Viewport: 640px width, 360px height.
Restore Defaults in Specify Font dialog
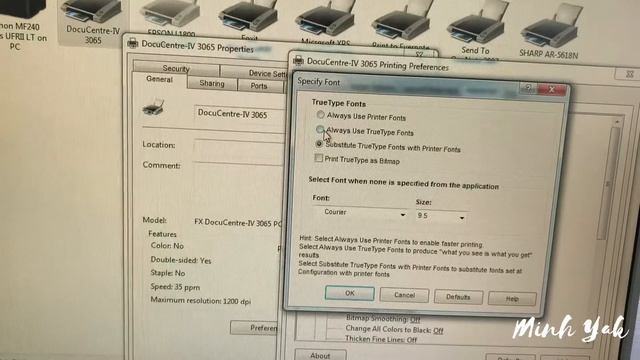tap(458, 297)
